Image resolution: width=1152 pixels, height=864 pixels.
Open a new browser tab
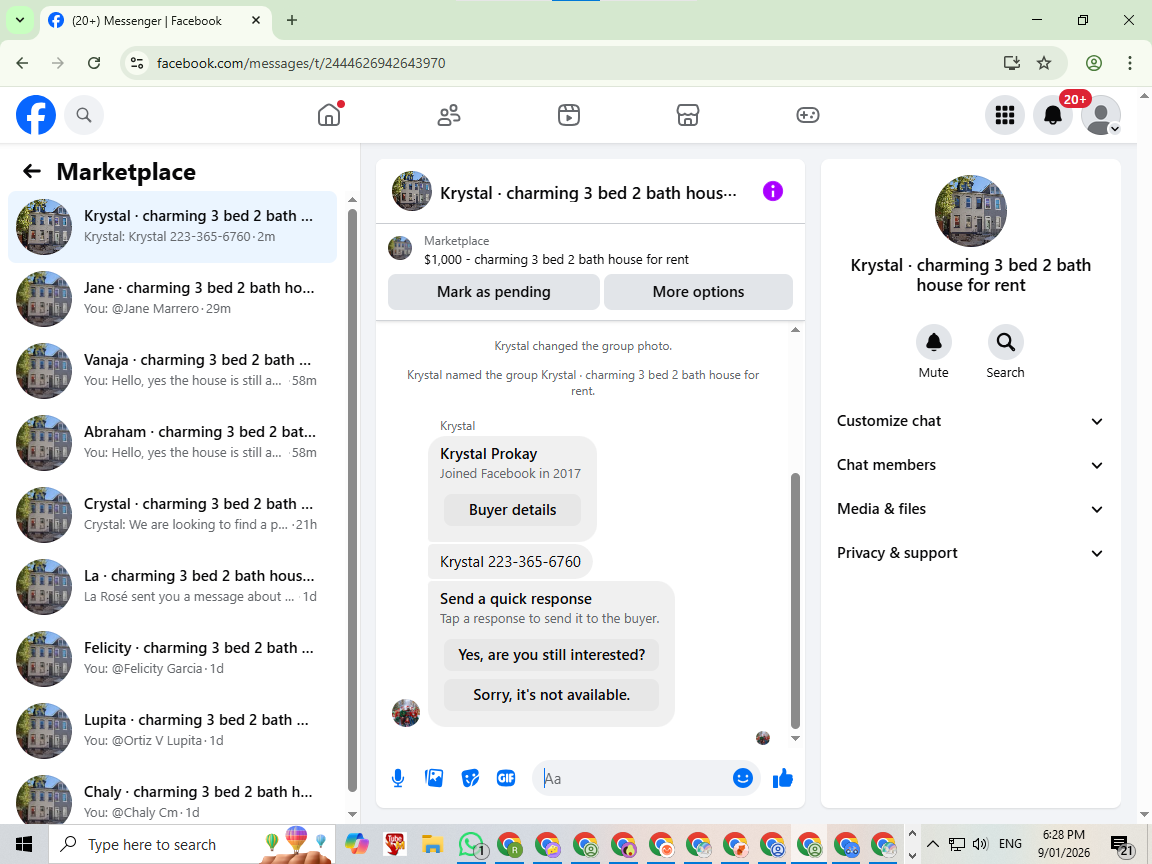pyautogui.click(x=292, y=21)
